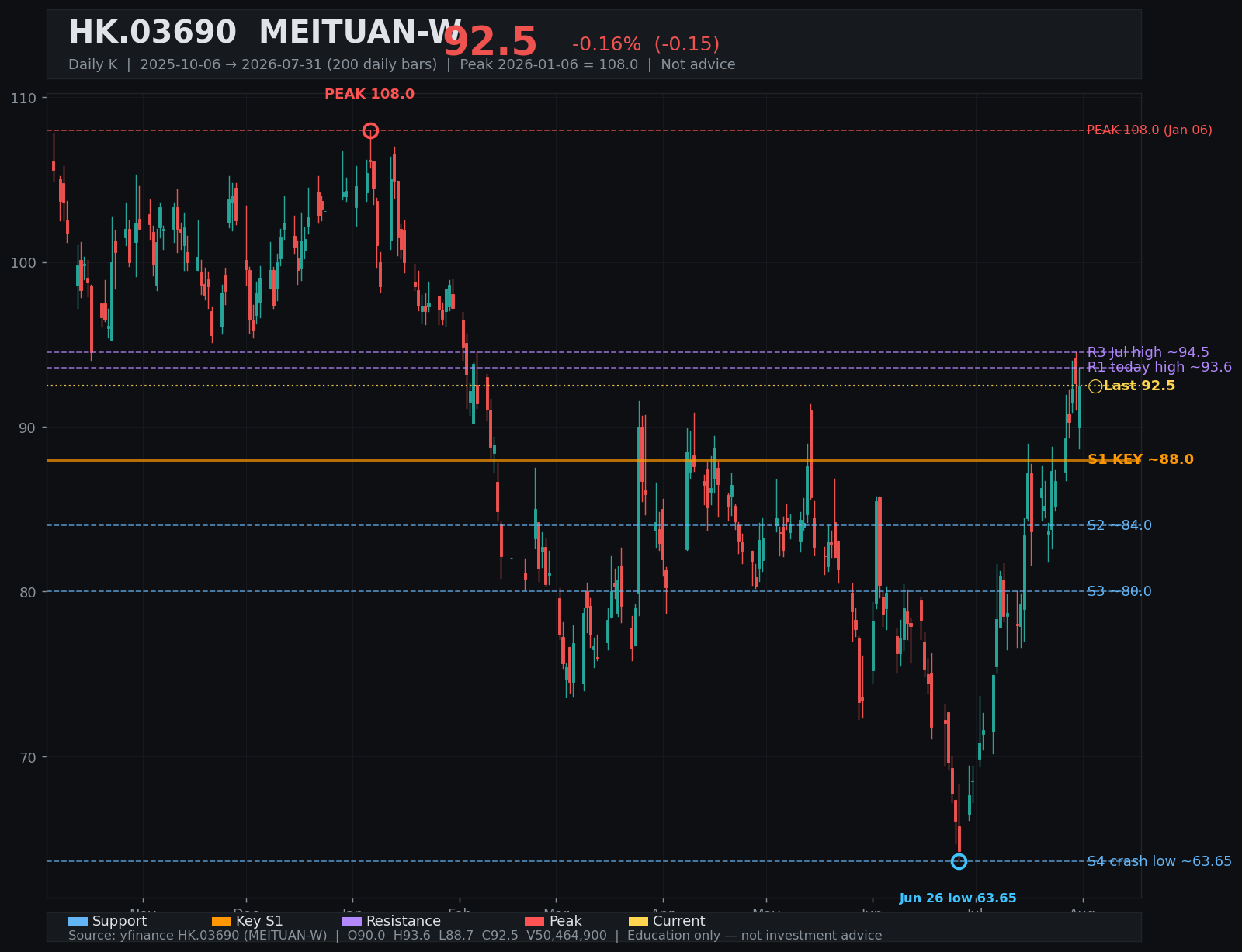Select the blue Support legend swatch
1242x952 pixels.
78,921
